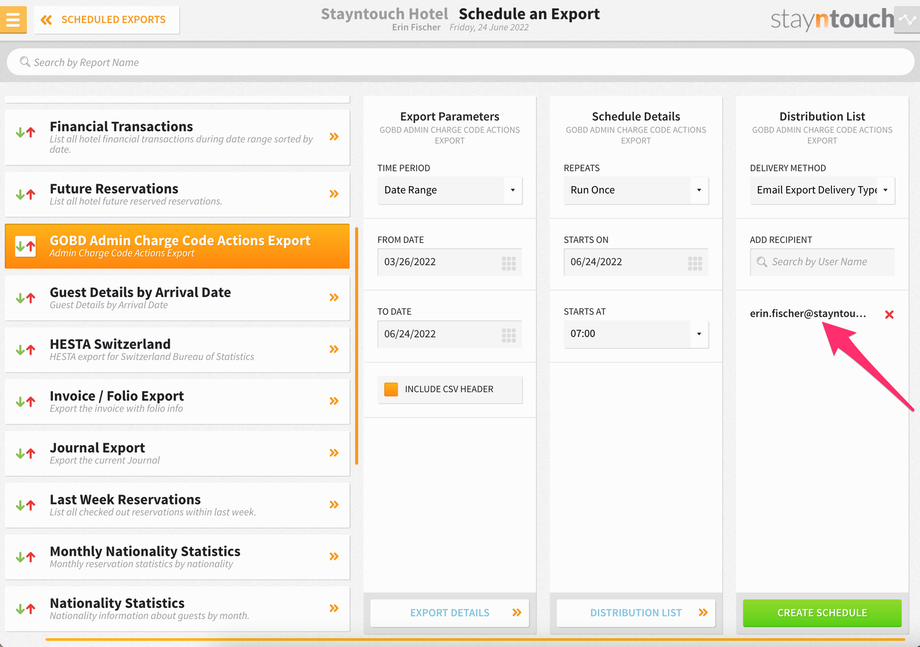Click GOBD Admin Charge Code export icon

25,246
